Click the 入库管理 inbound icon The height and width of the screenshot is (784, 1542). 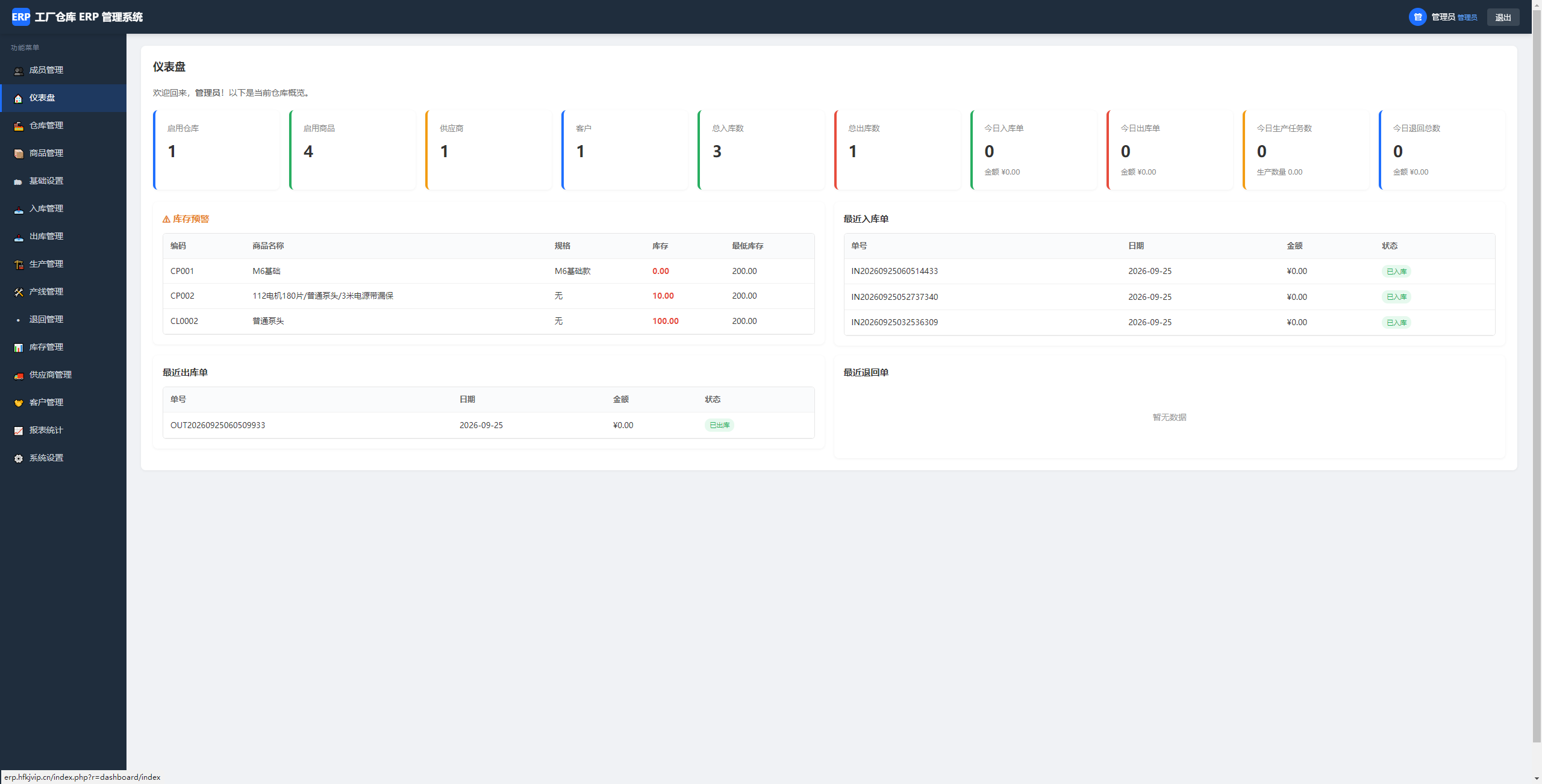coord(19,209)
